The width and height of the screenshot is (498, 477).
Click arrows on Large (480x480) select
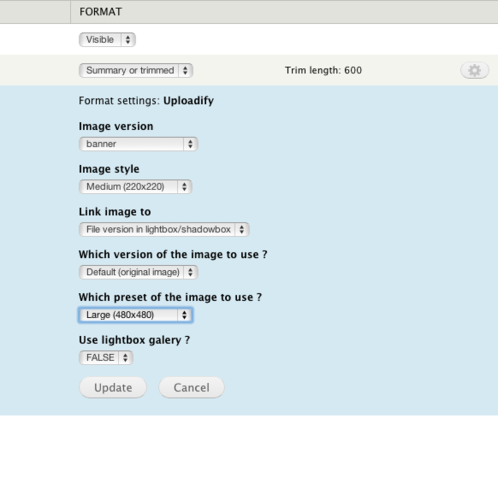click(x=184, y=315)
